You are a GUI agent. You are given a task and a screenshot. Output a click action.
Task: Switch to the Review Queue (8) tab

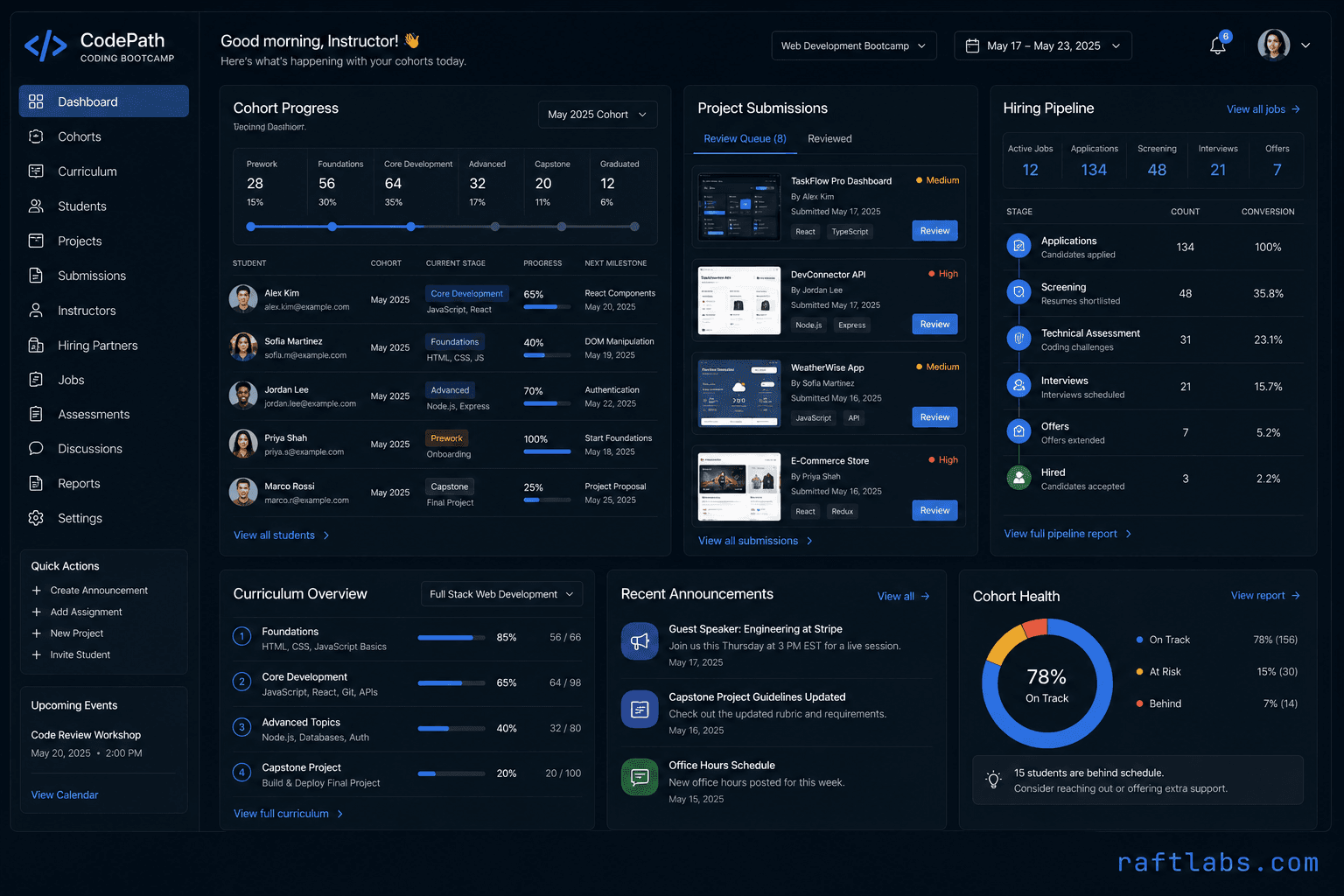tap(745, 138)
